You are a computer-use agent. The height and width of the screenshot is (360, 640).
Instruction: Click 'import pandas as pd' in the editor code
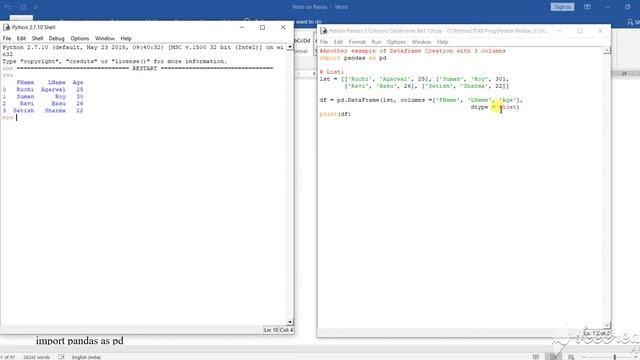click(x=353, y=58)
